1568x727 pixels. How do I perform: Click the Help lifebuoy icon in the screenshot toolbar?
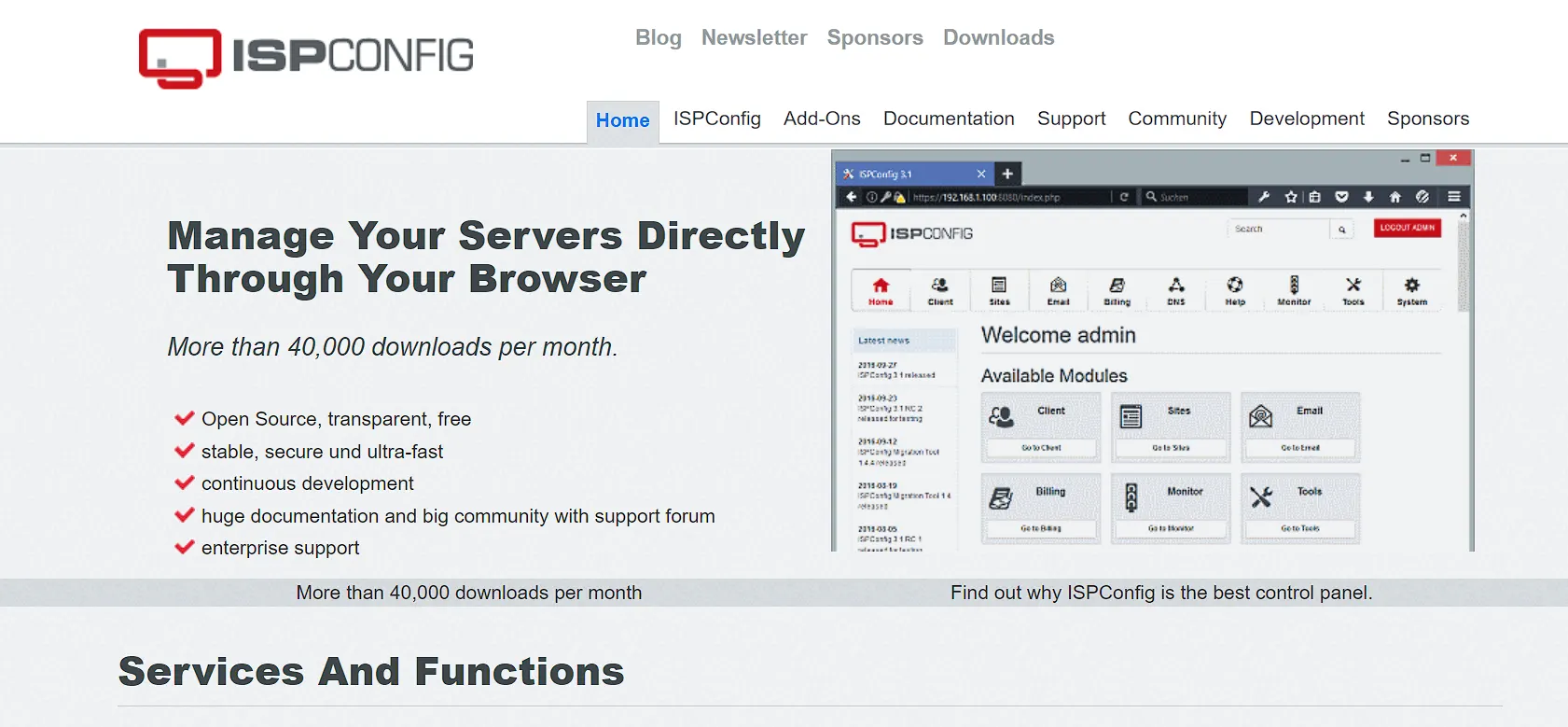coord(1235,285)
